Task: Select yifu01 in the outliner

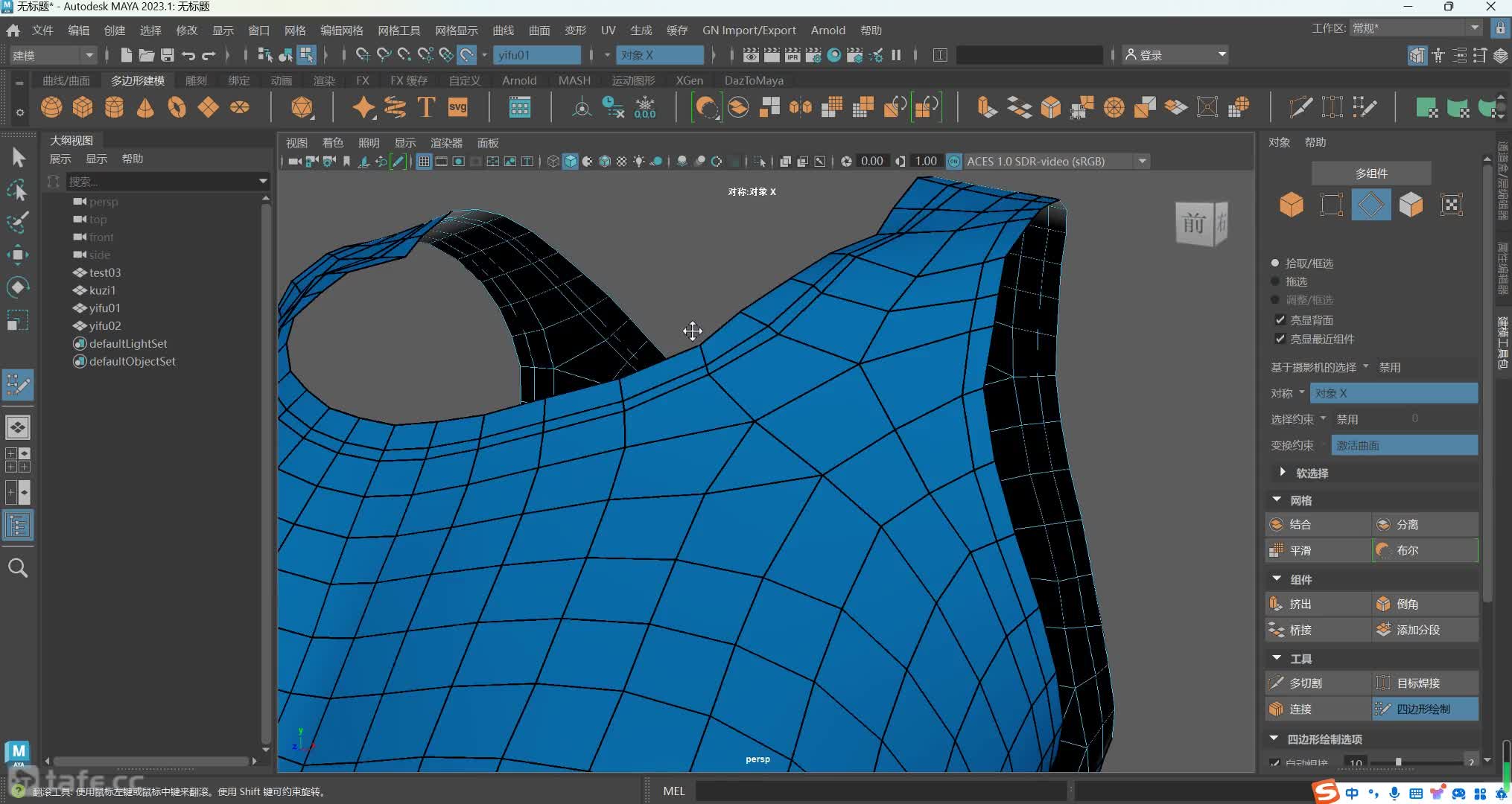Action: point(104,308)
